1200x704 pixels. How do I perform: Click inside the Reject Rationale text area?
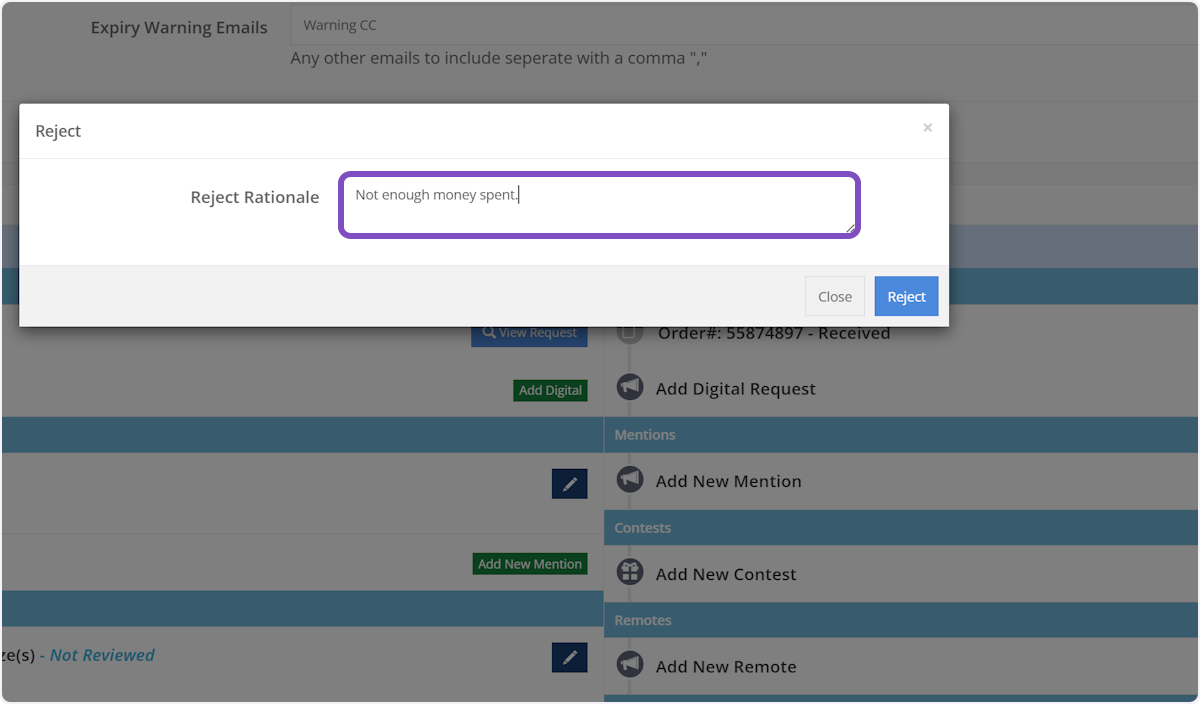(x=598, y=205)
